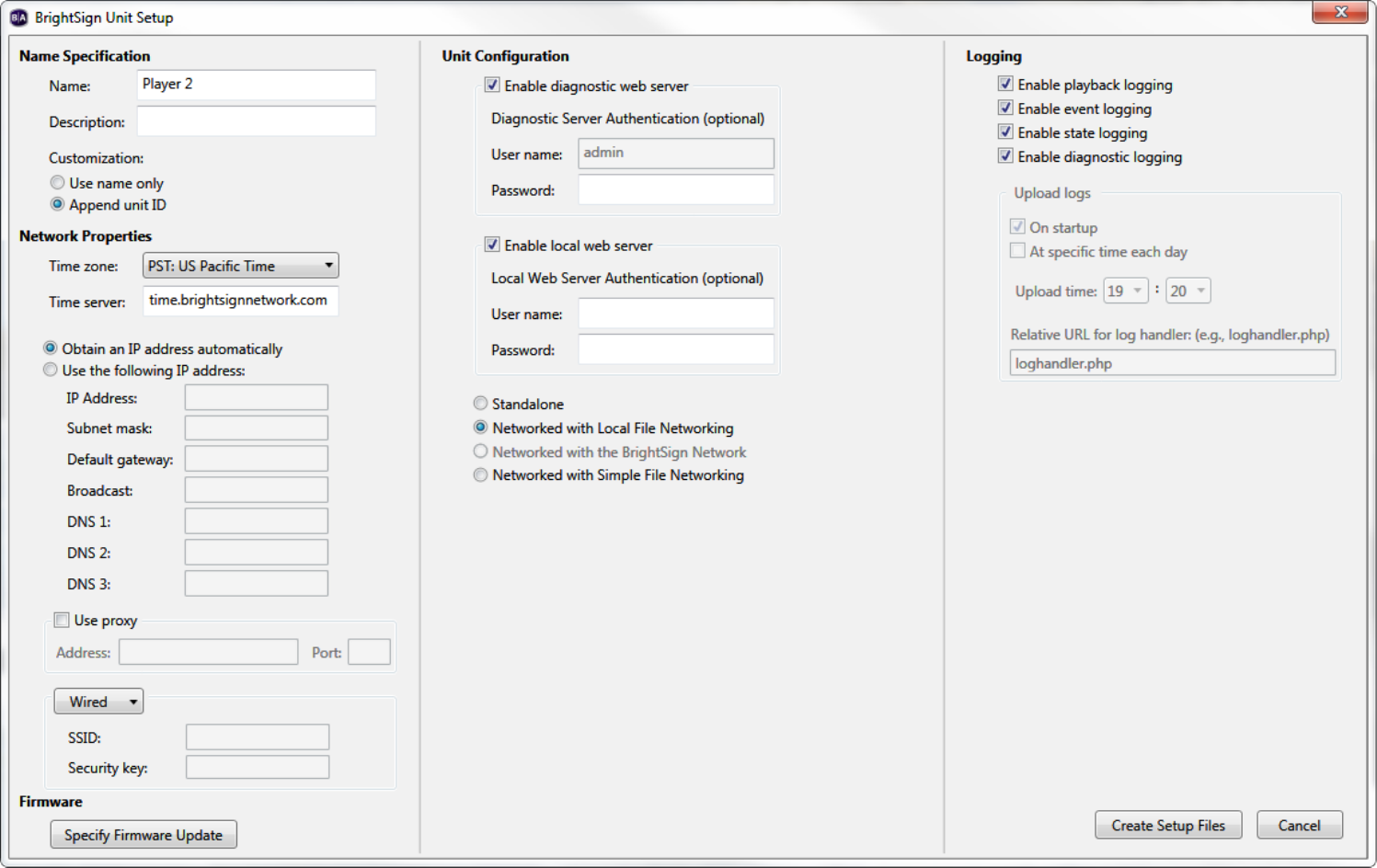Image resolution: width=1377 pixels, height=868 pixels.
Task: Select Standalone unit configuration
Action: pyautogui.click(x=480, y=404)
